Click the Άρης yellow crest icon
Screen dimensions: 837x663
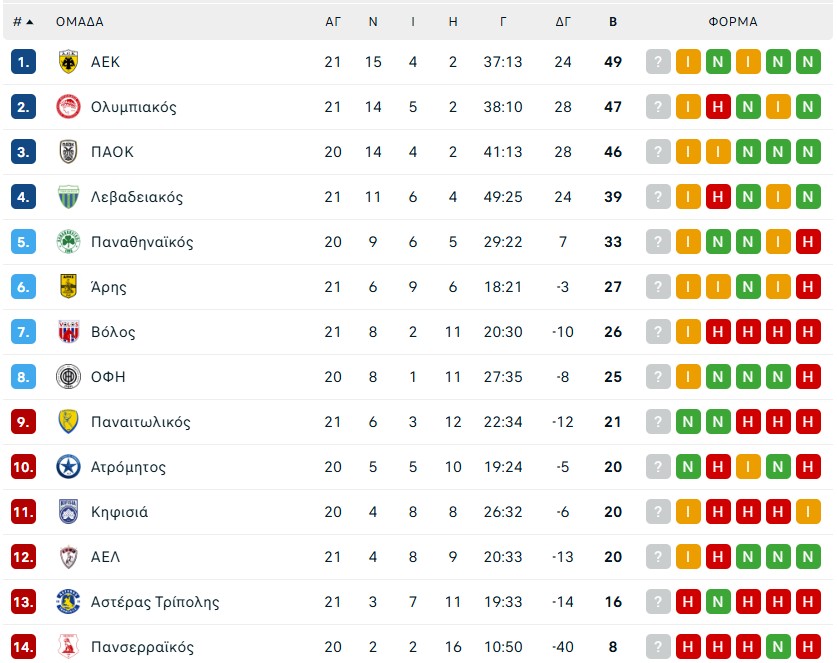coord(68,287)
